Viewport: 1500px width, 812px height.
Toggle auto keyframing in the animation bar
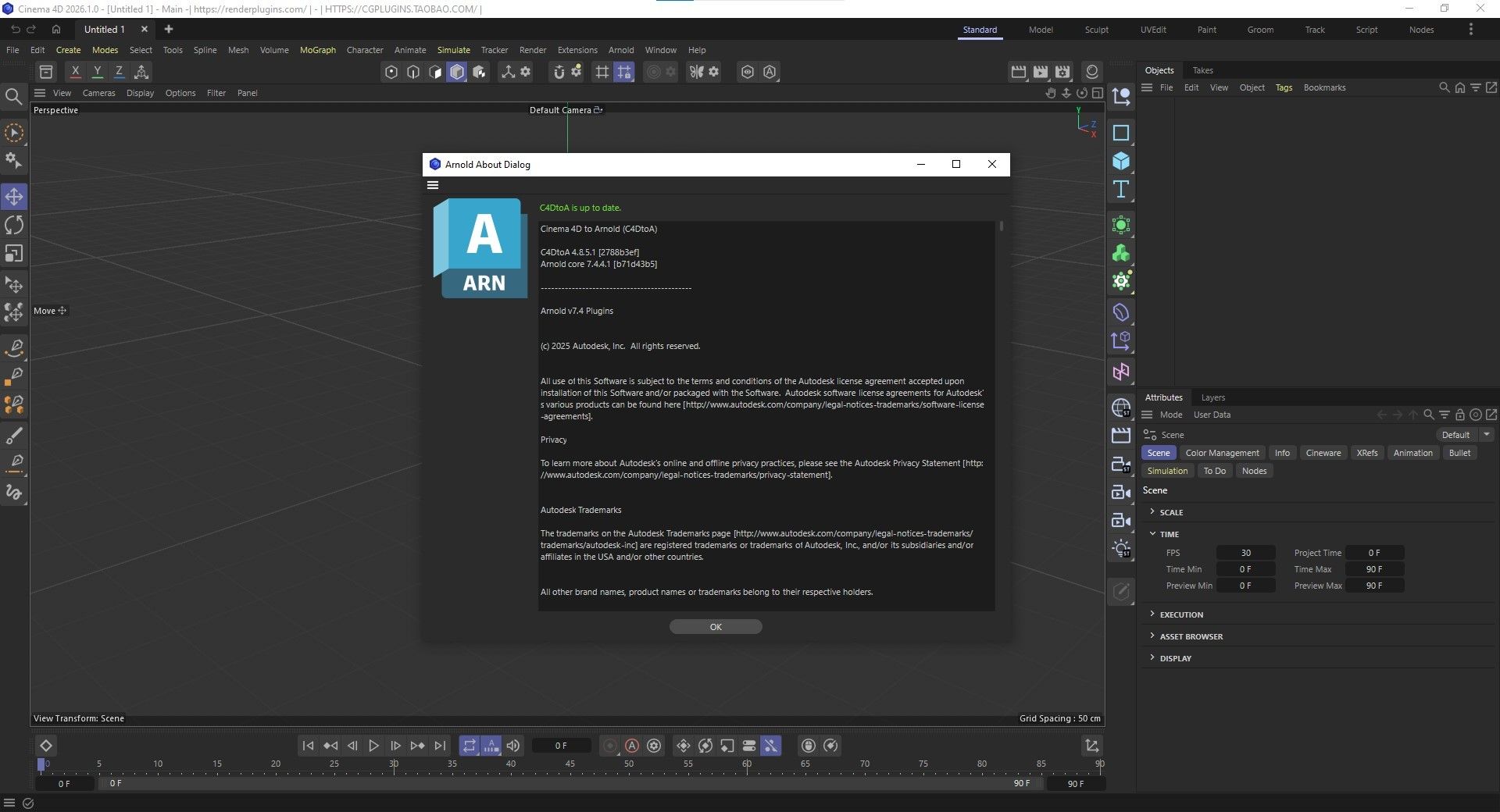(x=631, y=746)
